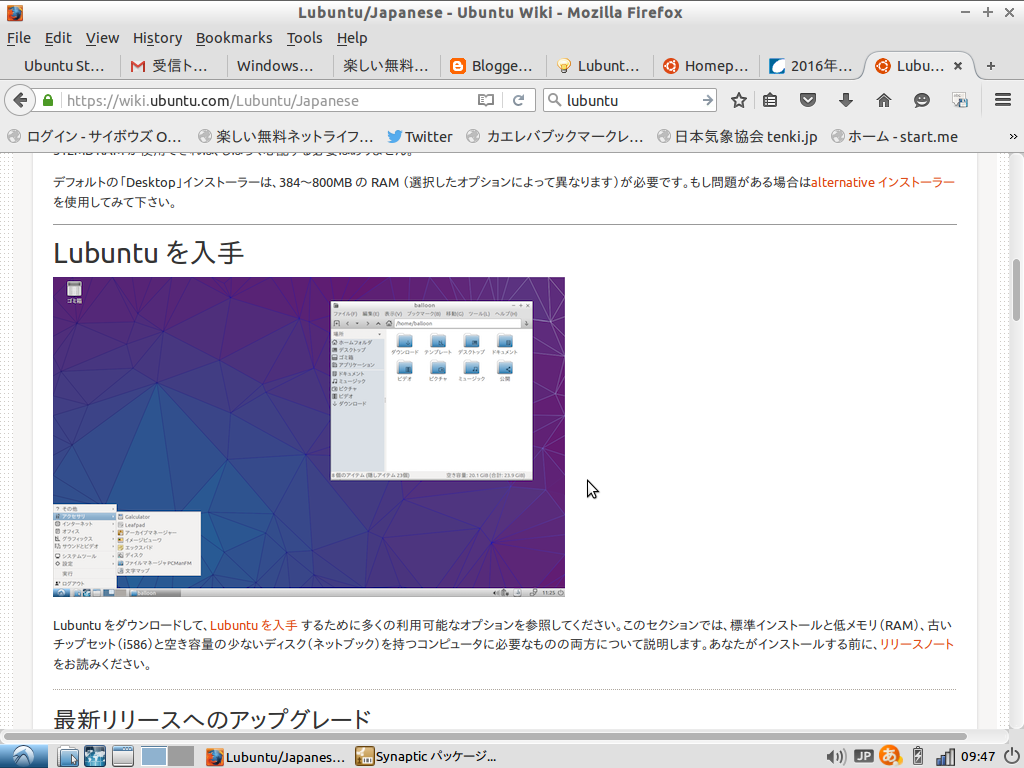Switch to the Lubunt... lightbulb tab
This screenshot has width=1024, height=768.
pos(600,66)
